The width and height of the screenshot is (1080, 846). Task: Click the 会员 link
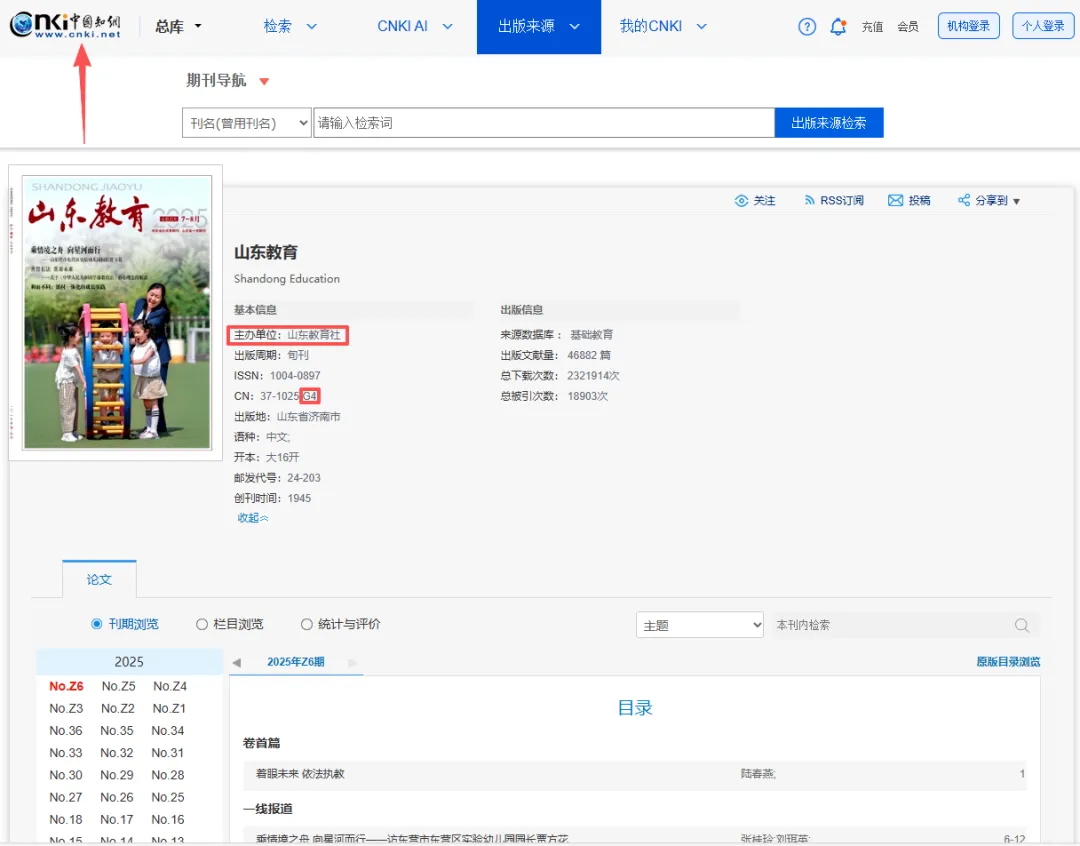[x=908, y=27]
